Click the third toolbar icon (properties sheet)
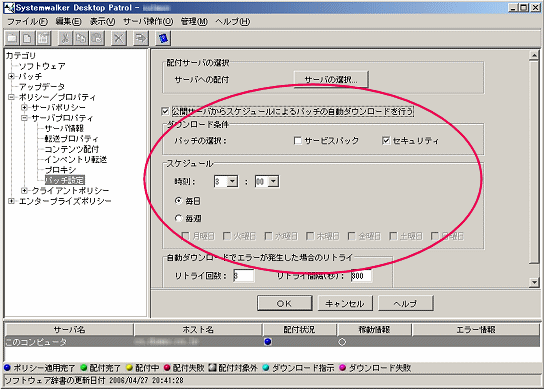The height and width of the screenshot is (389, 544). pos(43,38)
